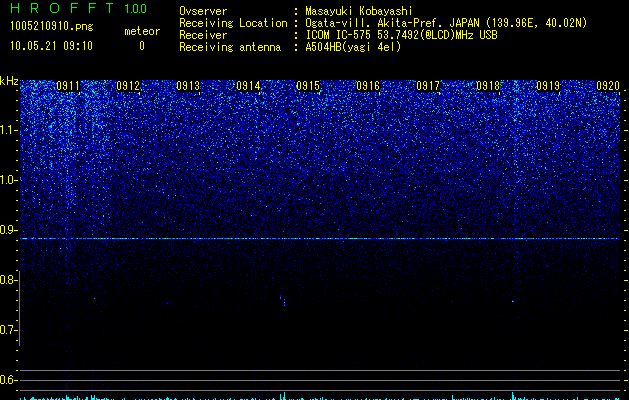The width and height of the screenshot is (629, 400).
Task: Click the intensity spike under the 0919 echo
Action: (x=513, y=396)
